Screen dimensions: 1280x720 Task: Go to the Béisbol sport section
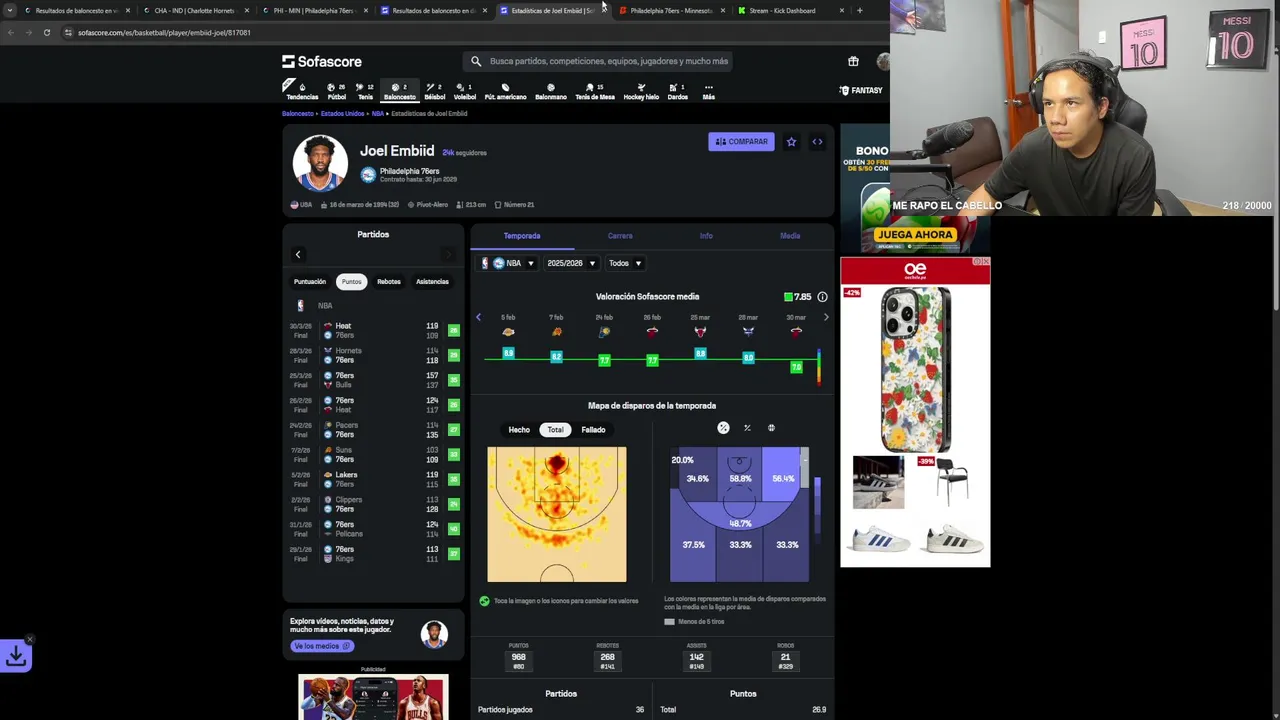pyautogui.click(x=434, y=90)
